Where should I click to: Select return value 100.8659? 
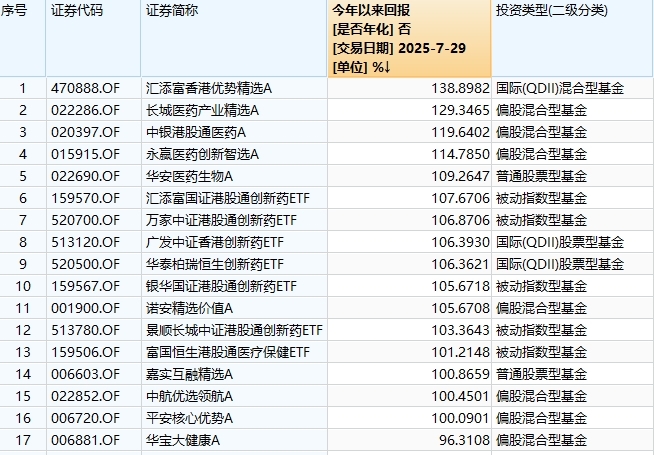pos(460,375)
